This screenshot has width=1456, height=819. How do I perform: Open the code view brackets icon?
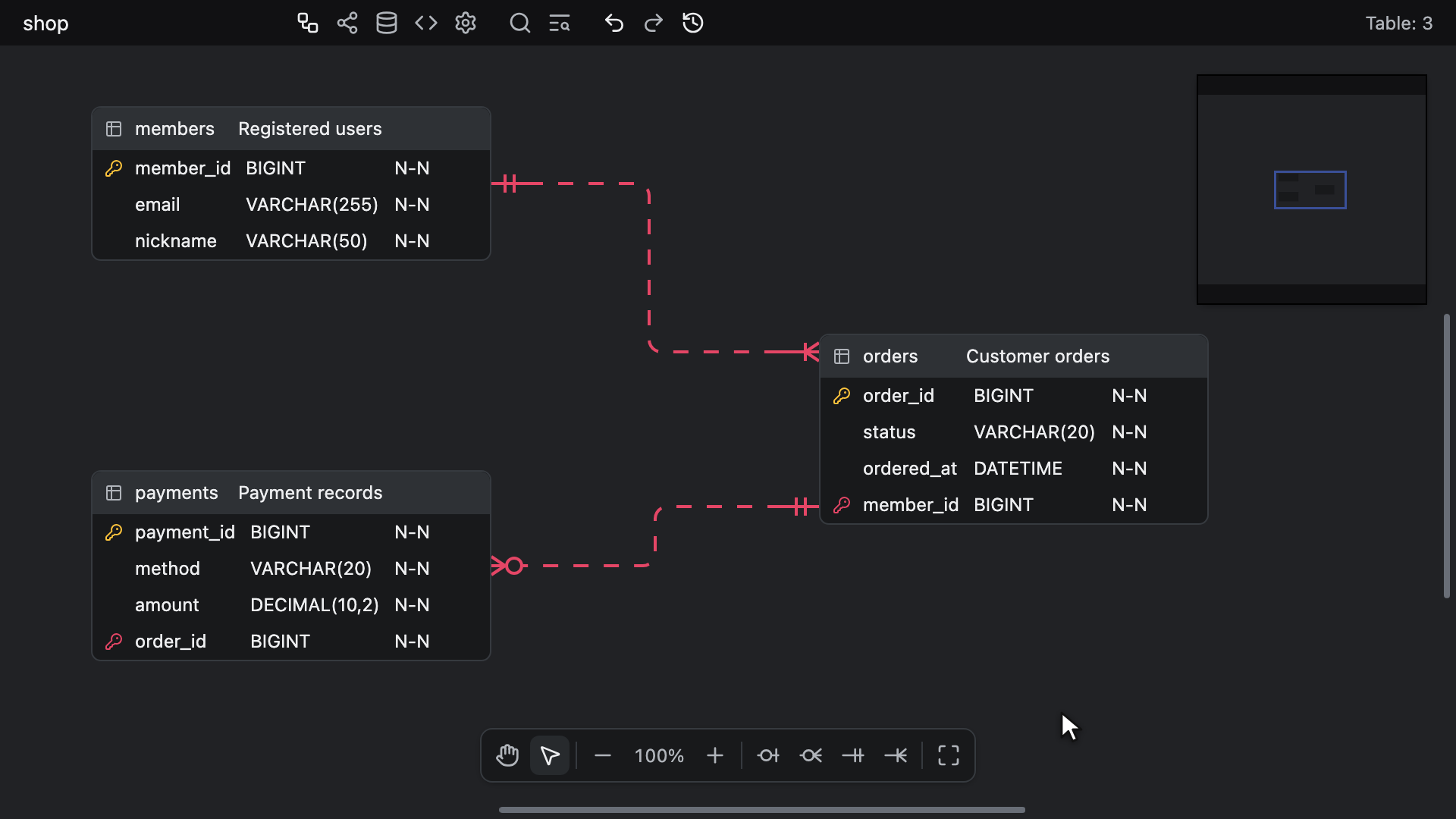click(426, 23)
